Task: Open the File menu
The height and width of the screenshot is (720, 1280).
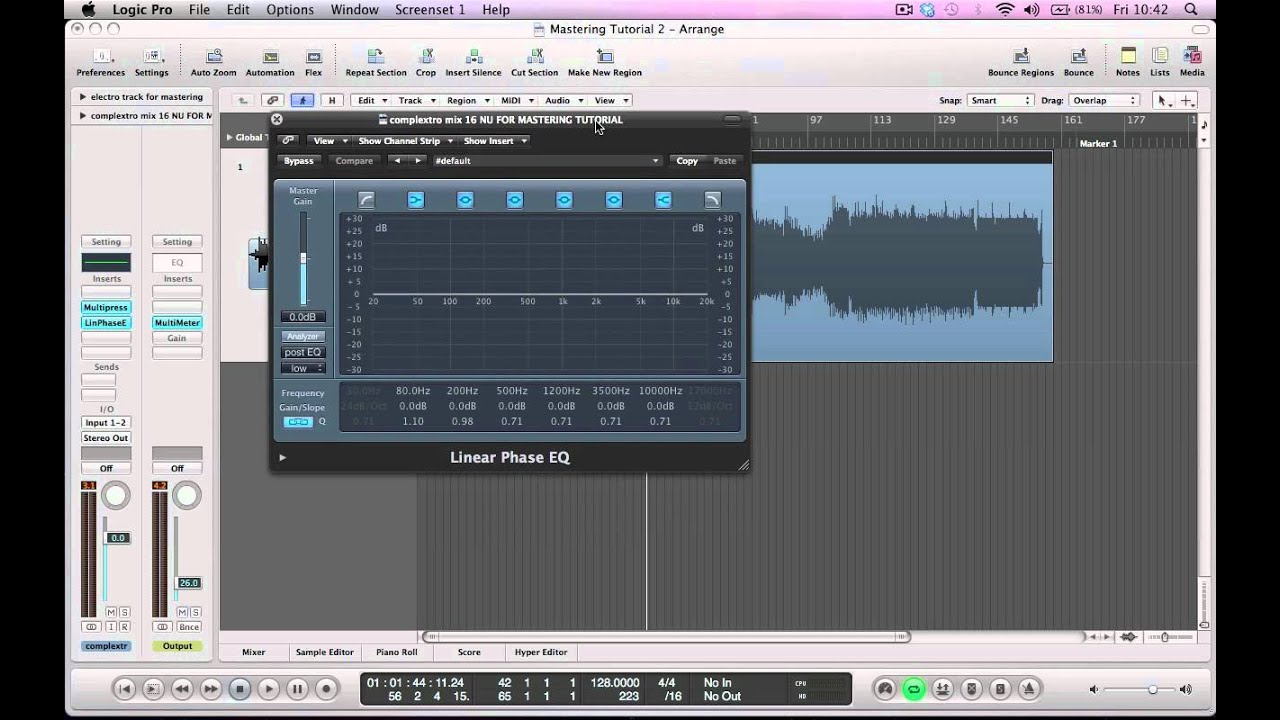Action: click(x=199, y=10)
